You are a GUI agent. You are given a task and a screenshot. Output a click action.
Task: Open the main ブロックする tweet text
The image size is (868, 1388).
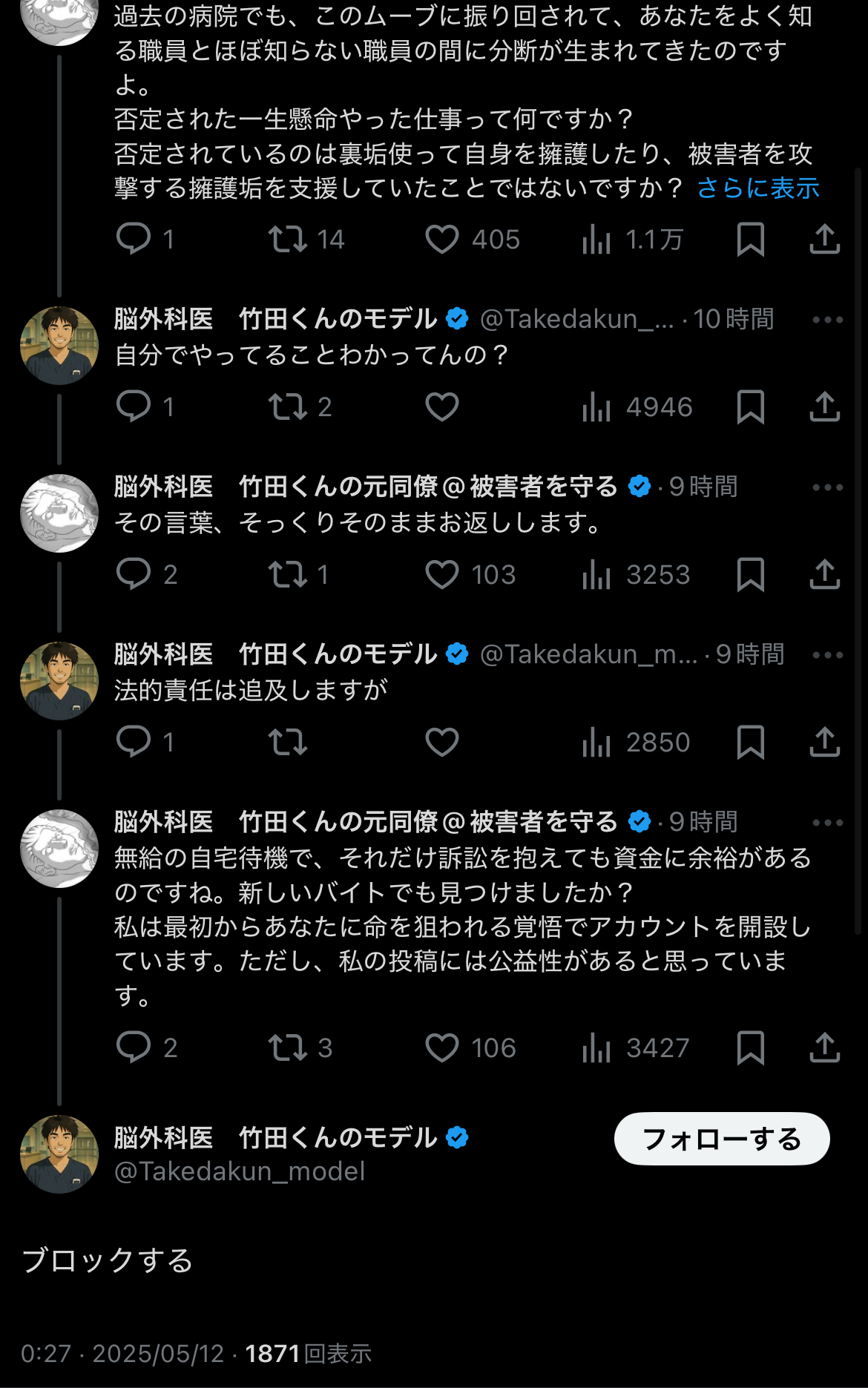click(x=108, y=1260)
